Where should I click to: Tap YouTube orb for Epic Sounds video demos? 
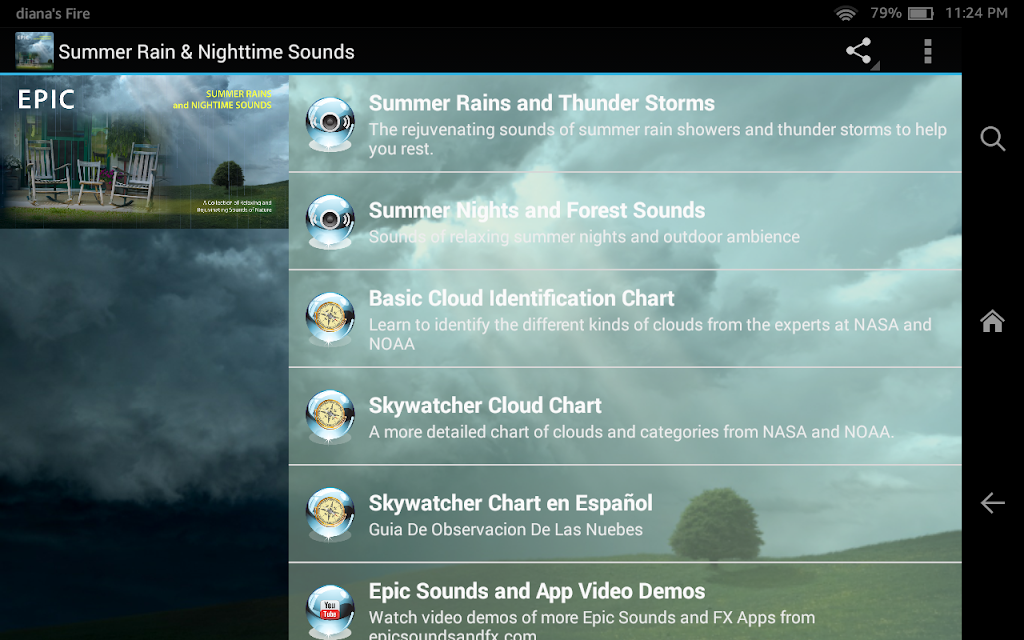pyautogui.click(x=330, y=611)
